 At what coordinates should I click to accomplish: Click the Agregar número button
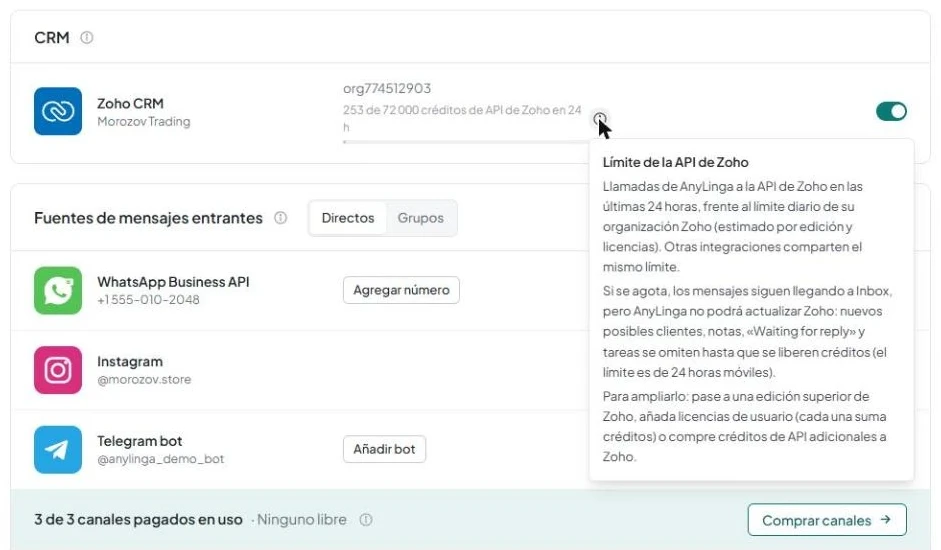click(x=401, y=290)
